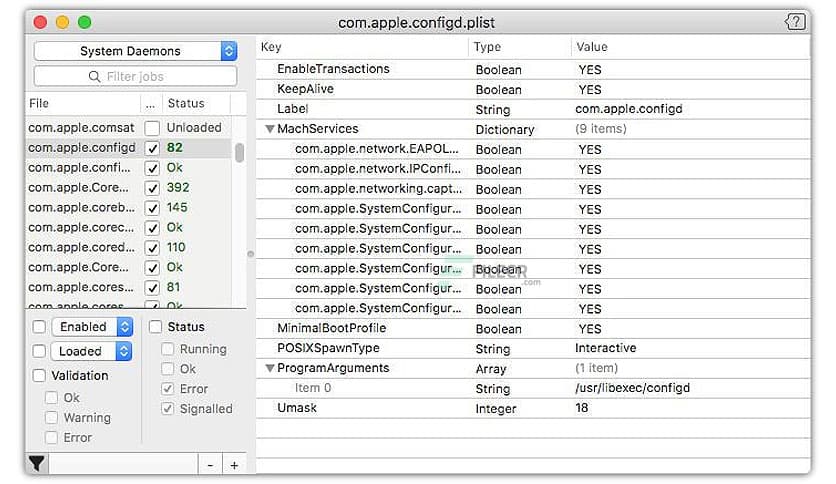Click the job list scrollbar thumb
The image size is (836, 484).
point(239,152)
